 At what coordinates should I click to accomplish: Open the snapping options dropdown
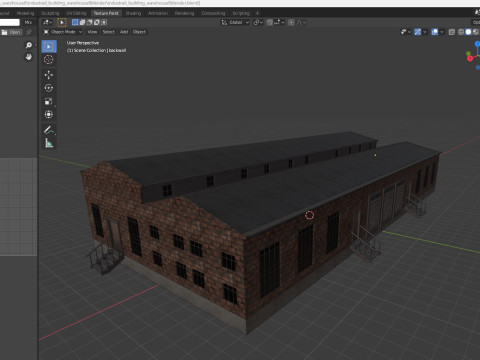pyautogui.click(x=279, y=22)
